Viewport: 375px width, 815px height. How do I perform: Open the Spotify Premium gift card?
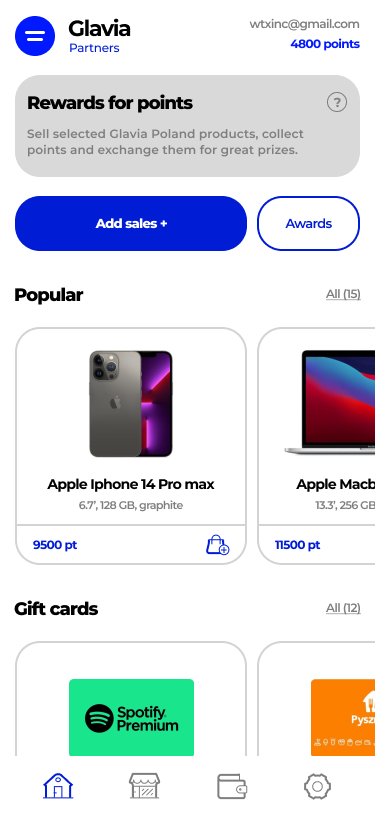(x=132, y=717)
